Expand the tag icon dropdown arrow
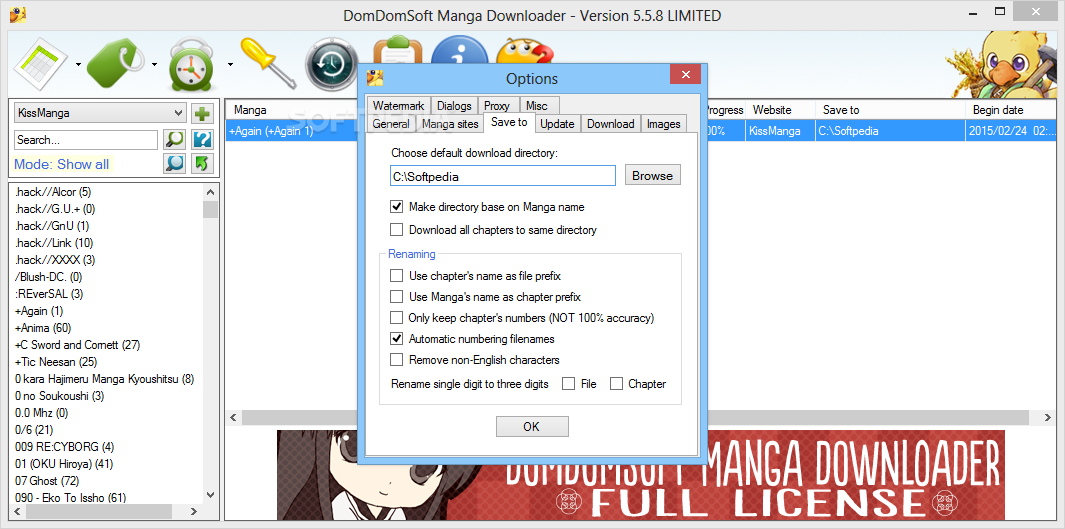Viewport: 1065px width, 529px height. click(x=154, y=65)
